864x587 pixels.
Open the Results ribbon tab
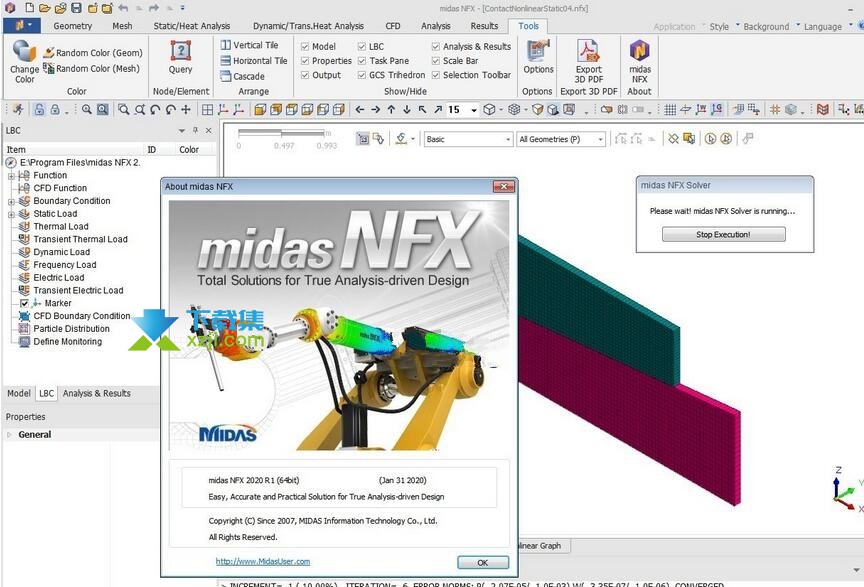point(484,26)
